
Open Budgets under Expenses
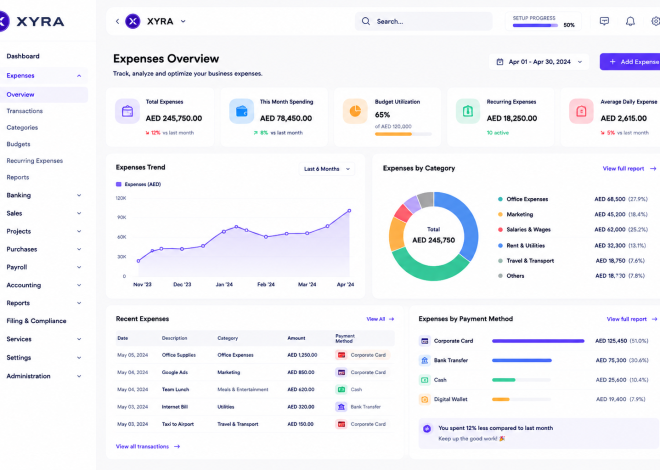click(x=19, y=144)
